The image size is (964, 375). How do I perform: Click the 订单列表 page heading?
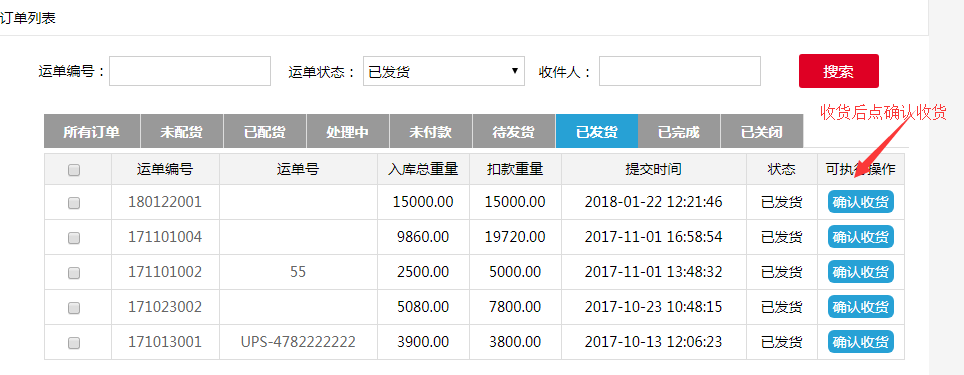[28, 18]
